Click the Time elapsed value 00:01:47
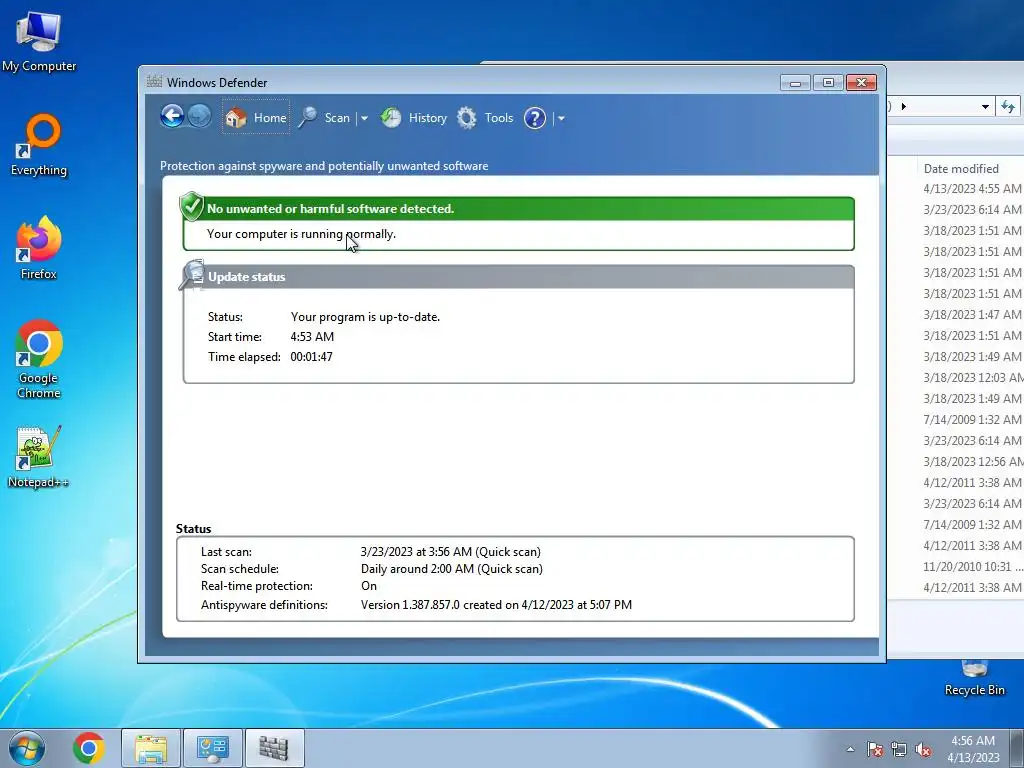Viewport: 1024px width, 768px height. point(312,357)
